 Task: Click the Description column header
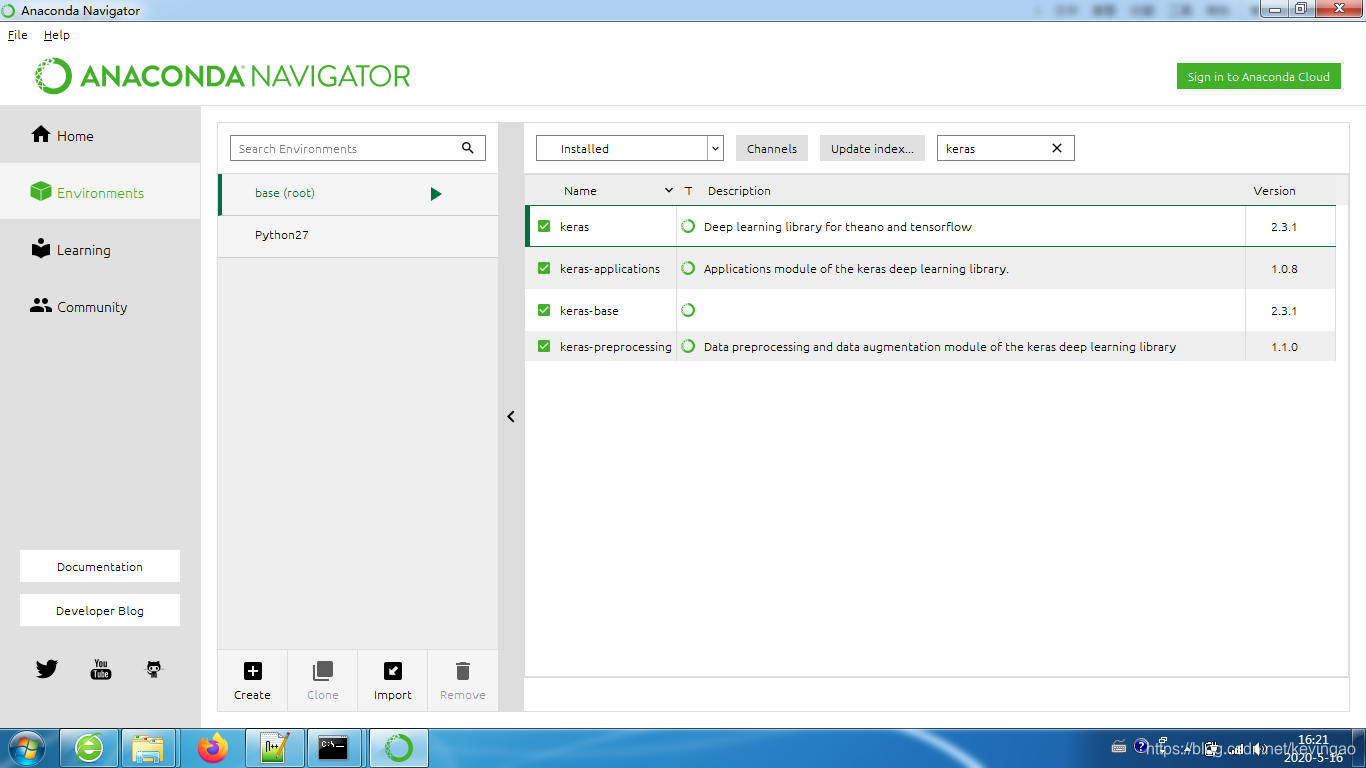point(739,190)
